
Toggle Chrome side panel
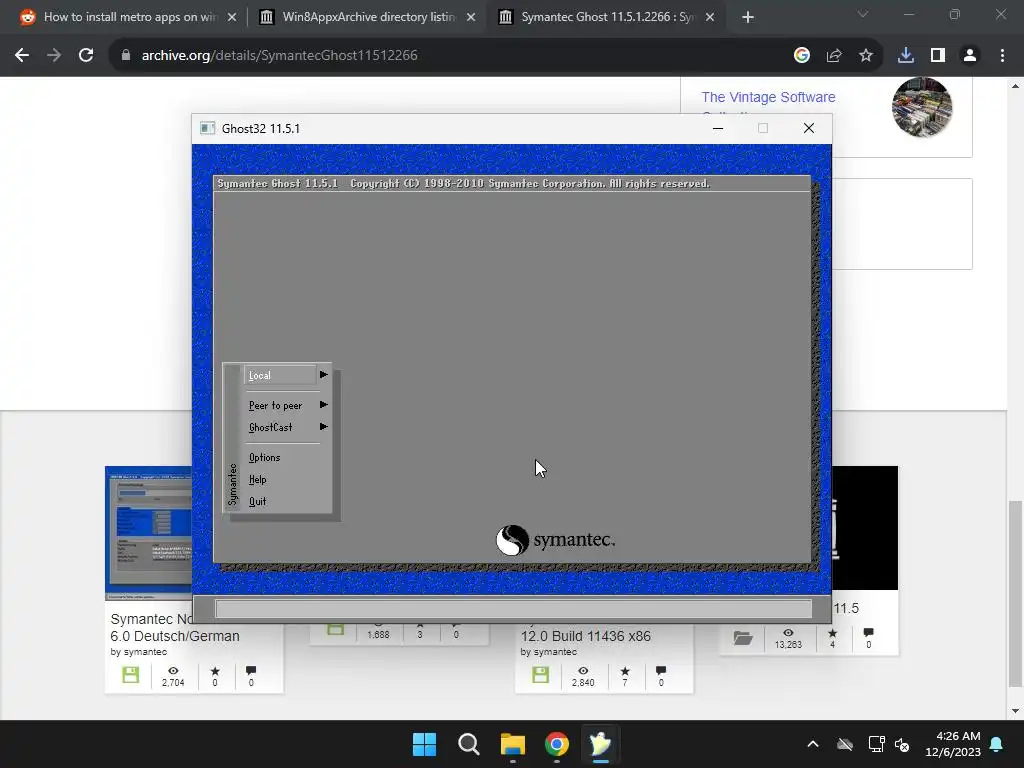938,56
